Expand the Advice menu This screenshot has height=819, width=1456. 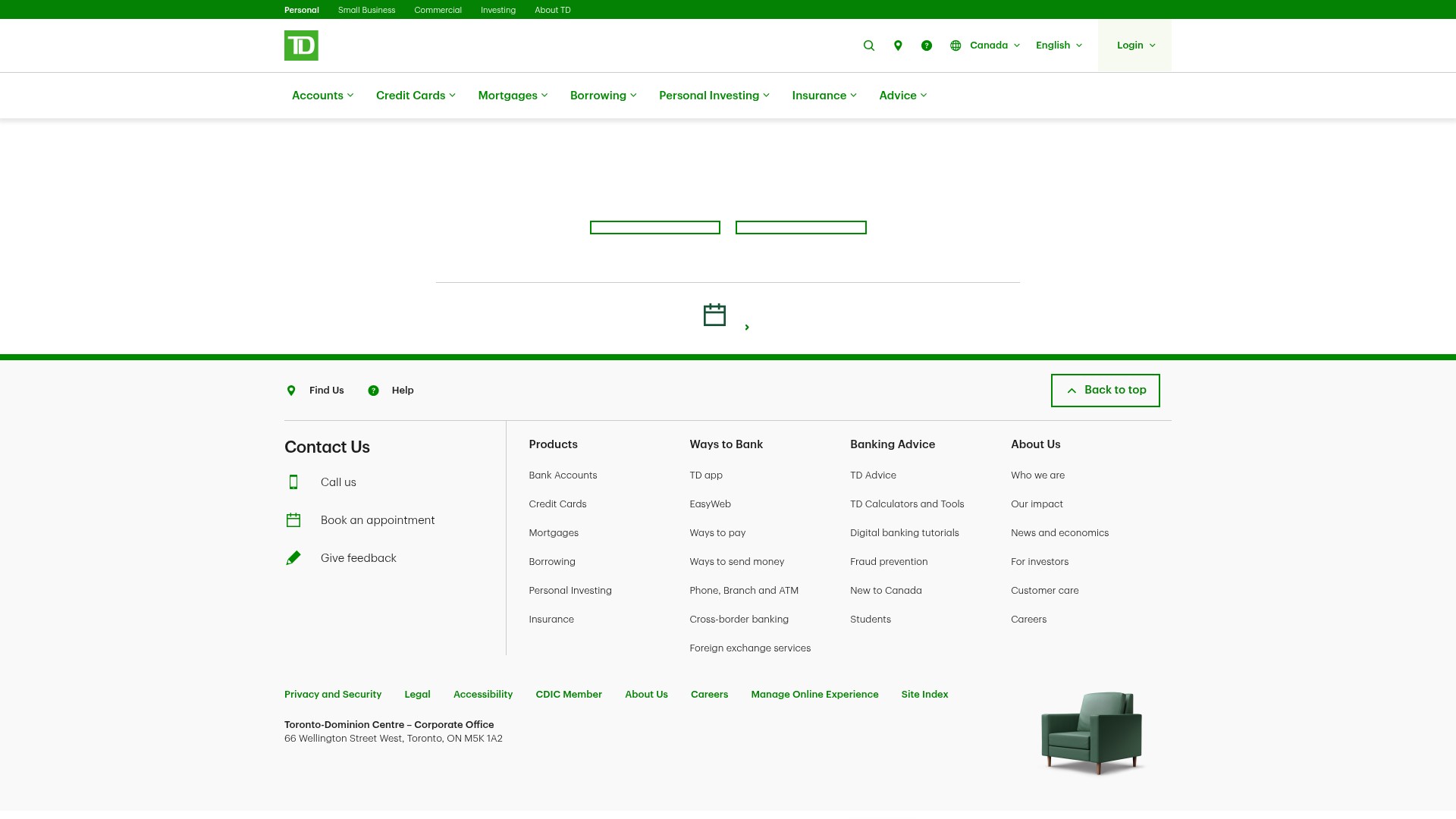coord(902,96)
